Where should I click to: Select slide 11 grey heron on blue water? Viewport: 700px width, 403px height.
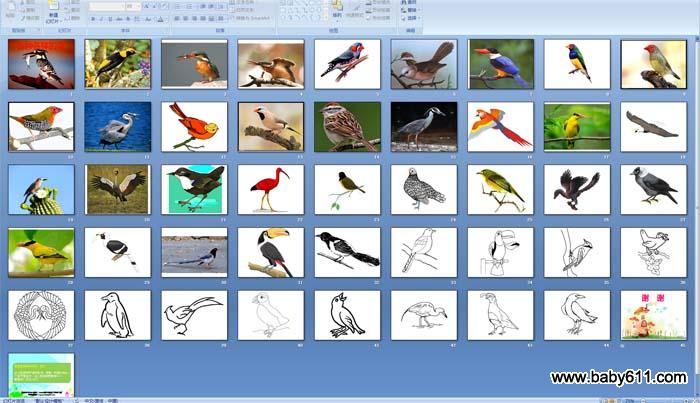point(118,127)
